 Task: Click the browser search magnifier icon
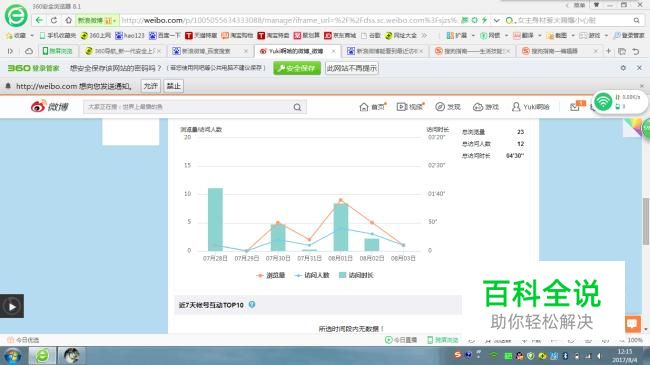tap(636, 20)
